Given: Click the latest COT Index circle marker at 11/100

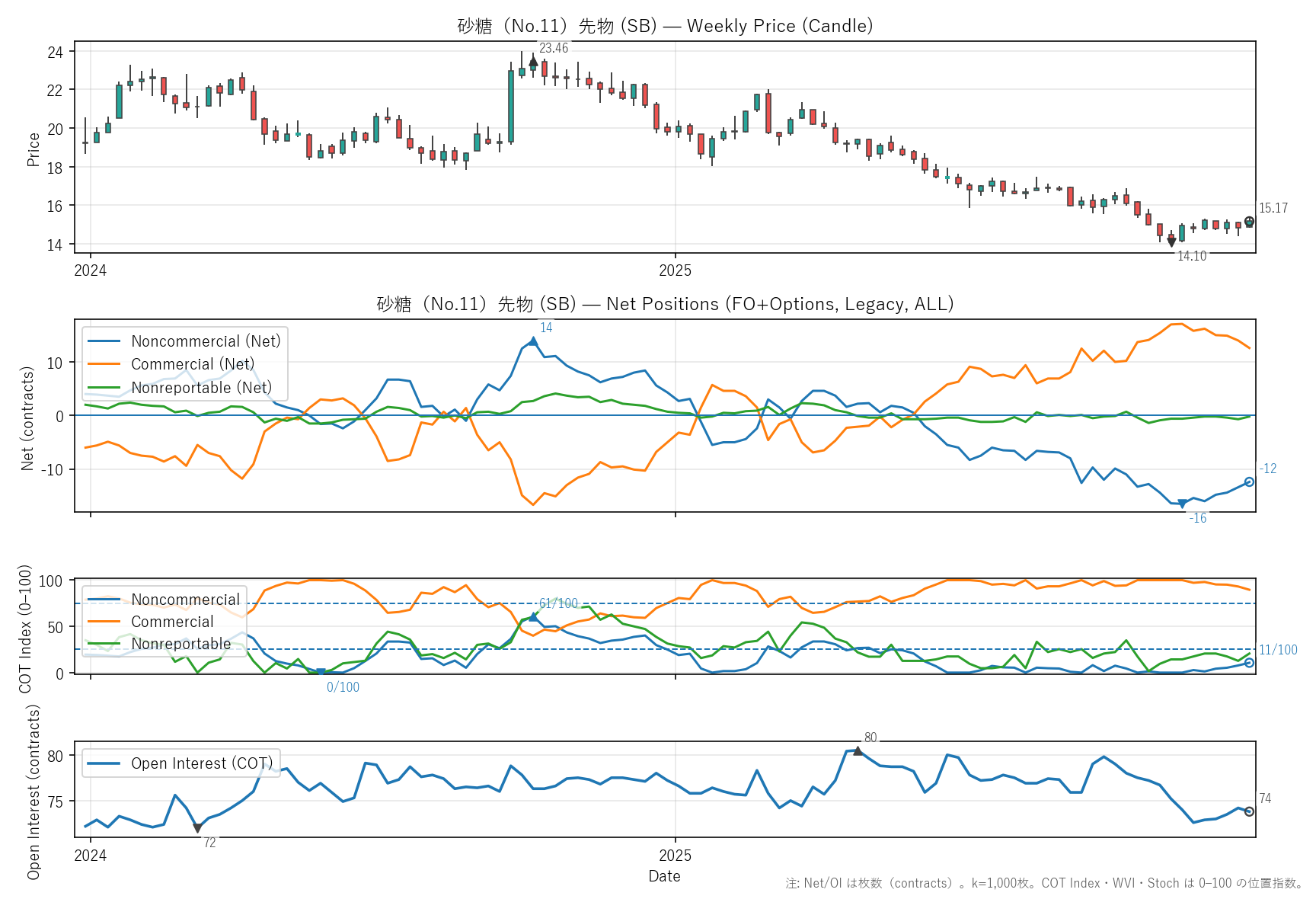Looking at the screenshot, I should tap(1249, 663).
